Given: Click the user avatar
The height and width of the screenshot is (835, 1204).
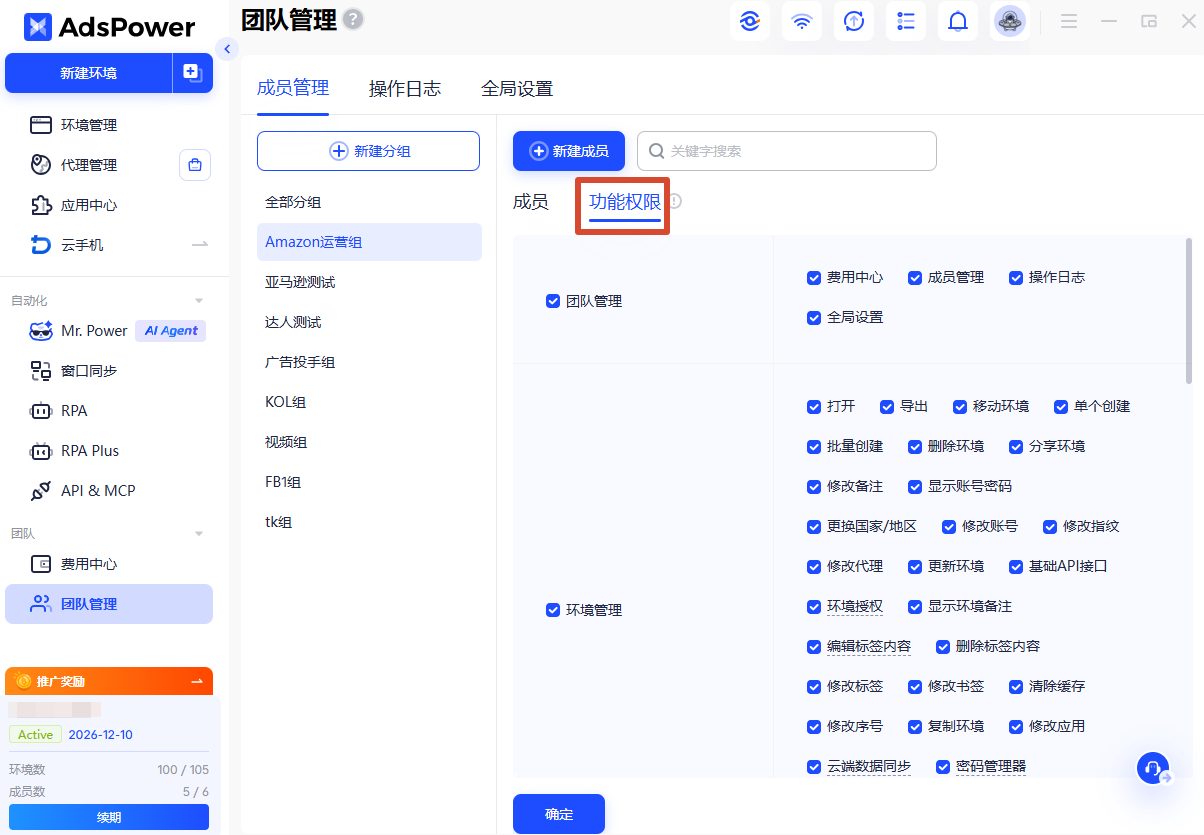Looking at the screenshot, I should coord(1010,21).
